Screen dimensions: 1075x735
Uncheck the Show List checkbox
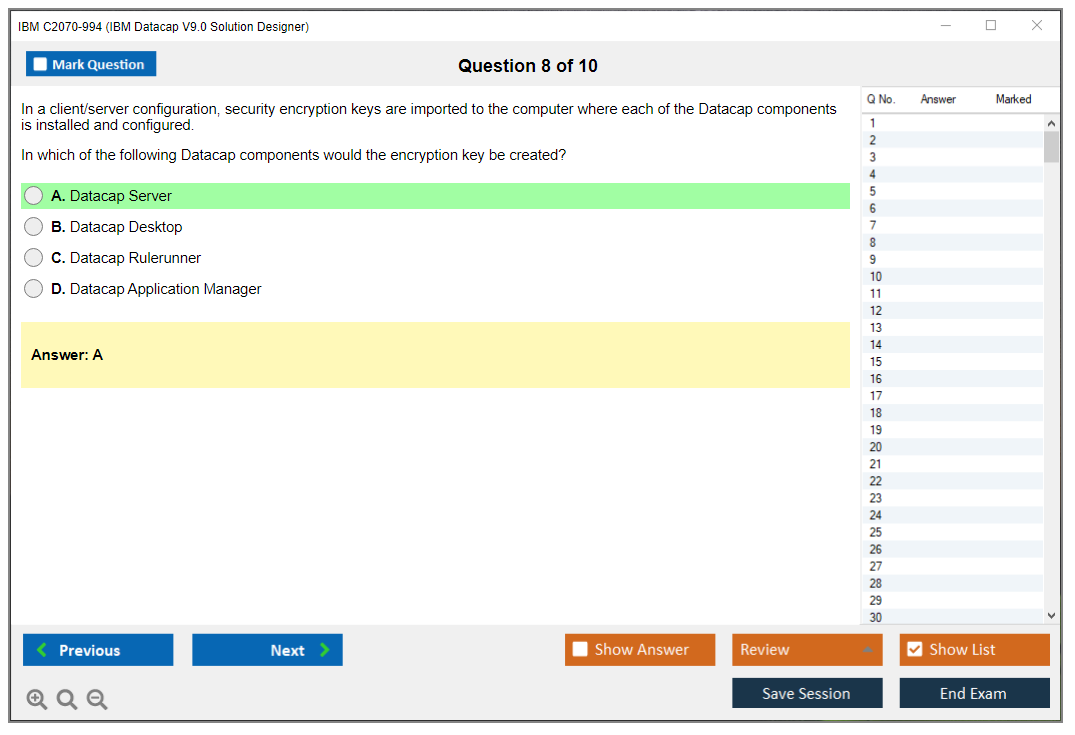point(914,650)
